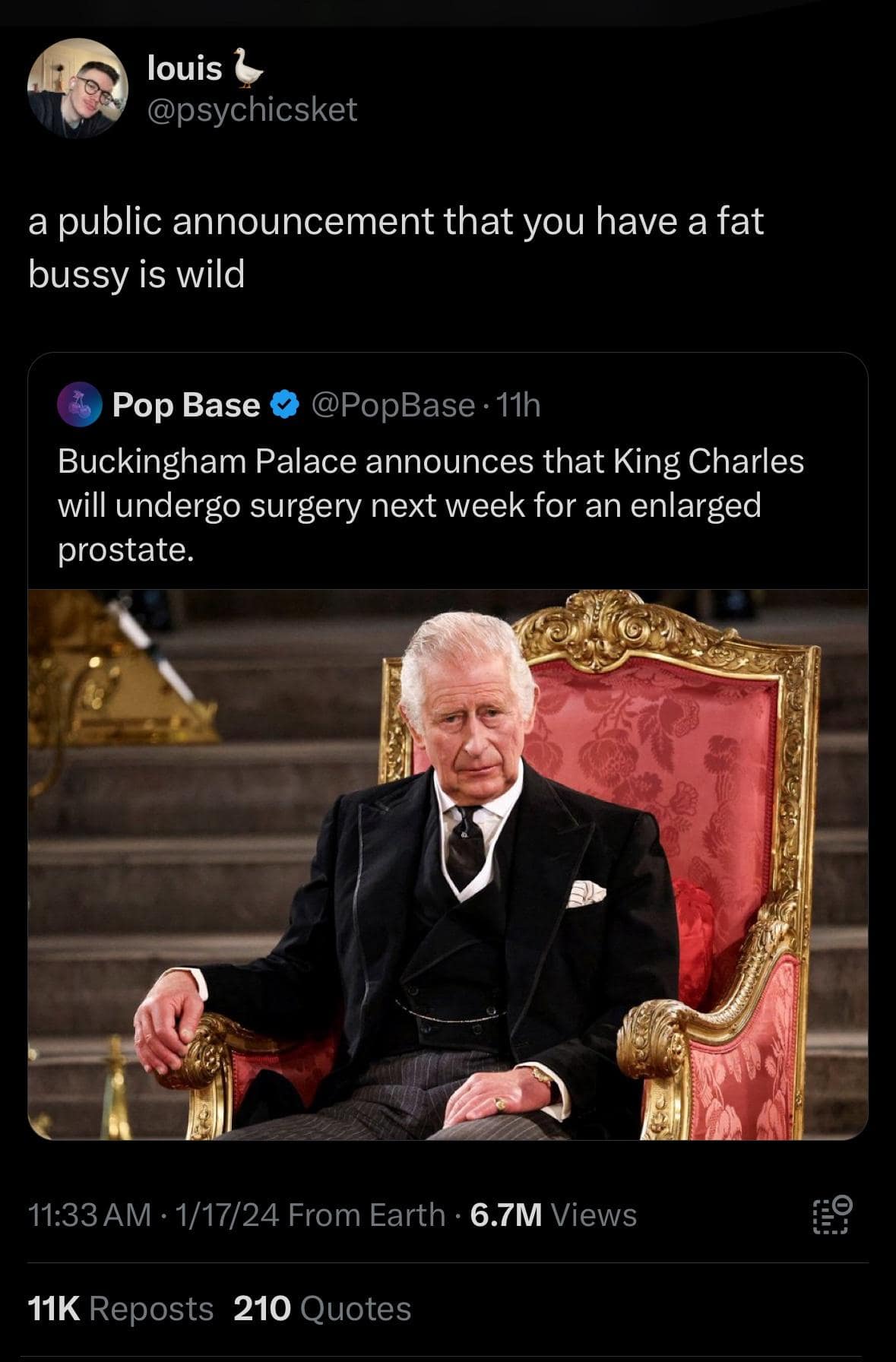
Task: Open the Pop Base account name
Action: pyautogui.click(x=186, y=405)
